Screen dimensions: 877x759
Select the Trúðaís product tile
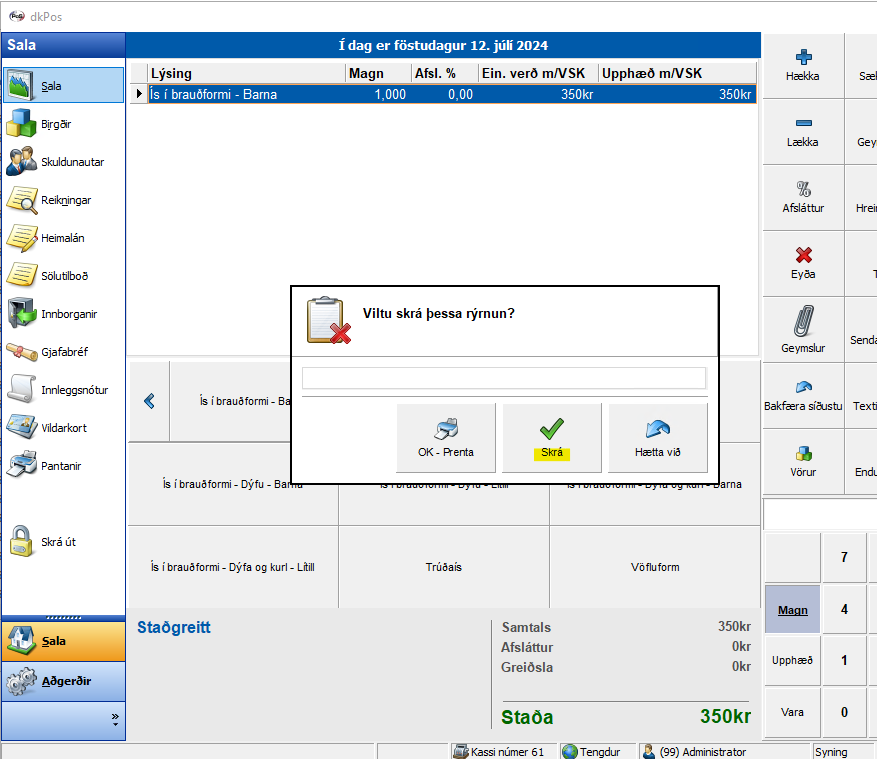click(443, 567)
